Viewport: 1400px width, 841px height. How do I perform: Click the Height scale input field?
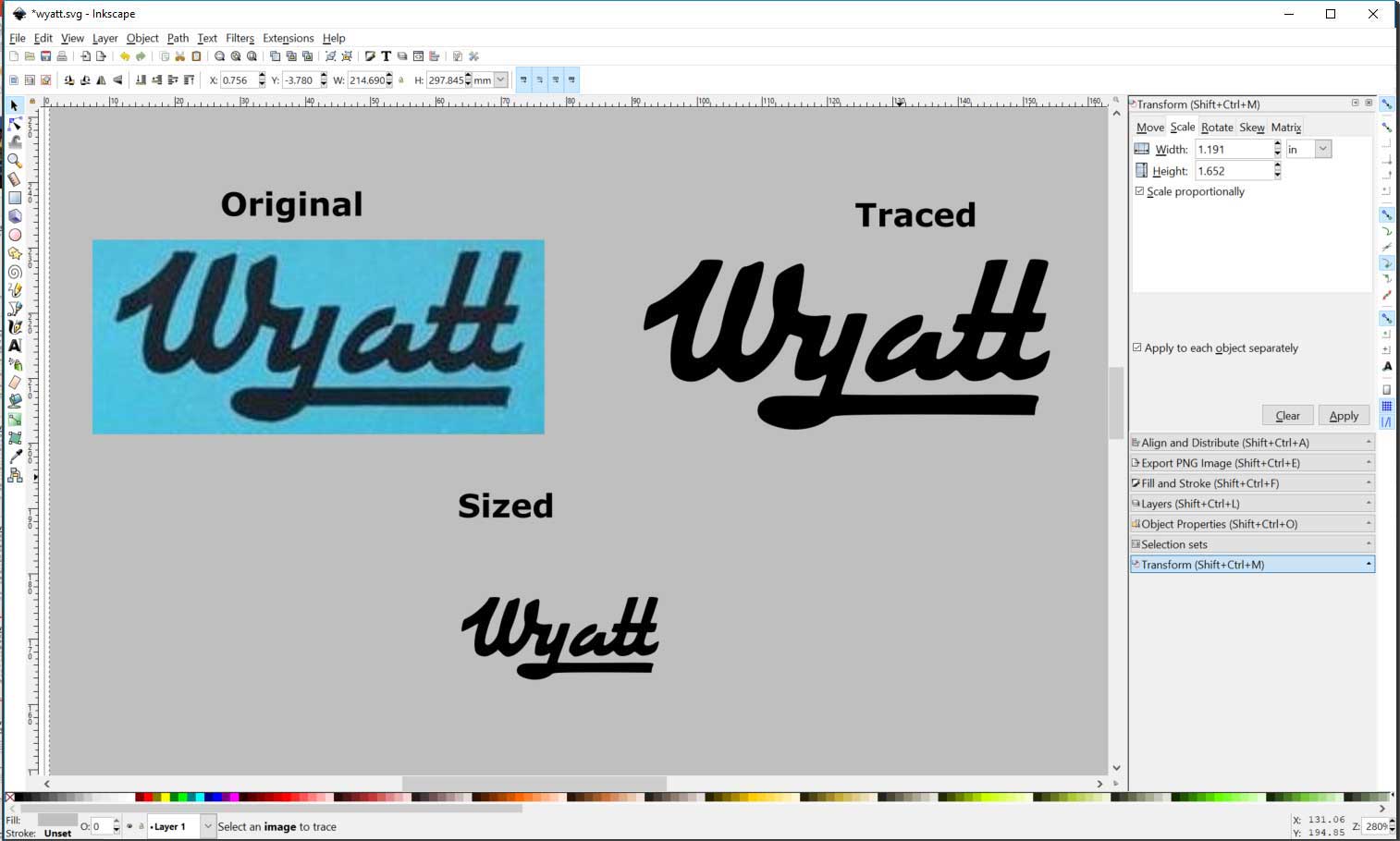1234,171
